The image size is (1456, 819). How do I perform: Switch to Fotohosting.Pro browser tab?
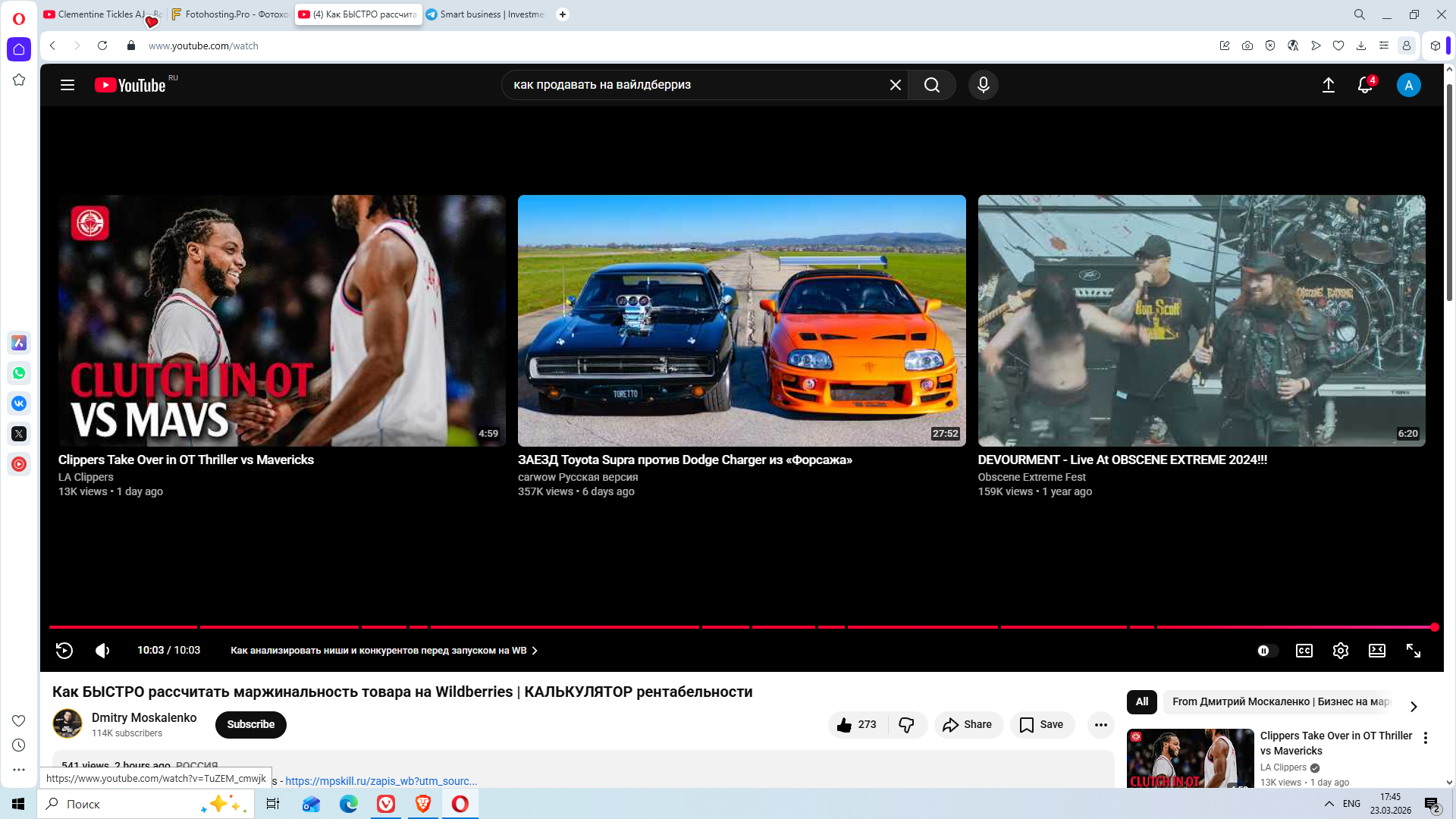[230, 14]
